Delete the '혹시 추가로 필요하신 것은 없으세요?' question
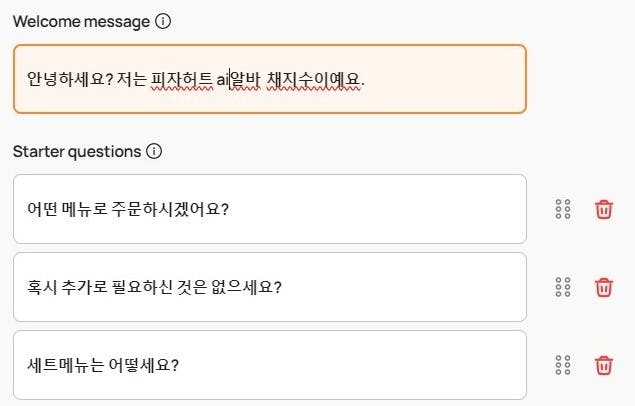Image resolution: width=635 pixels, height=406 pixels. pos(604,287)
